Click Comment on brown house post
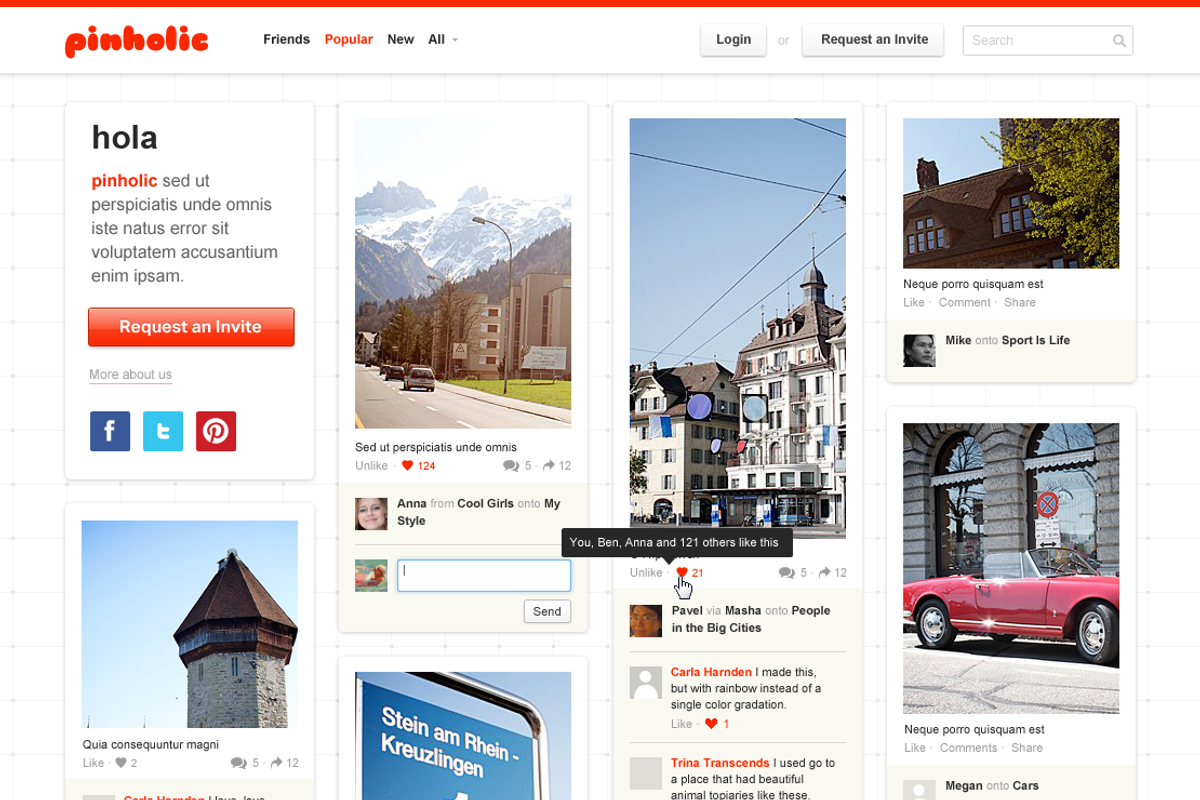This screenshot has width=1200, height=800. coord(964,302)
